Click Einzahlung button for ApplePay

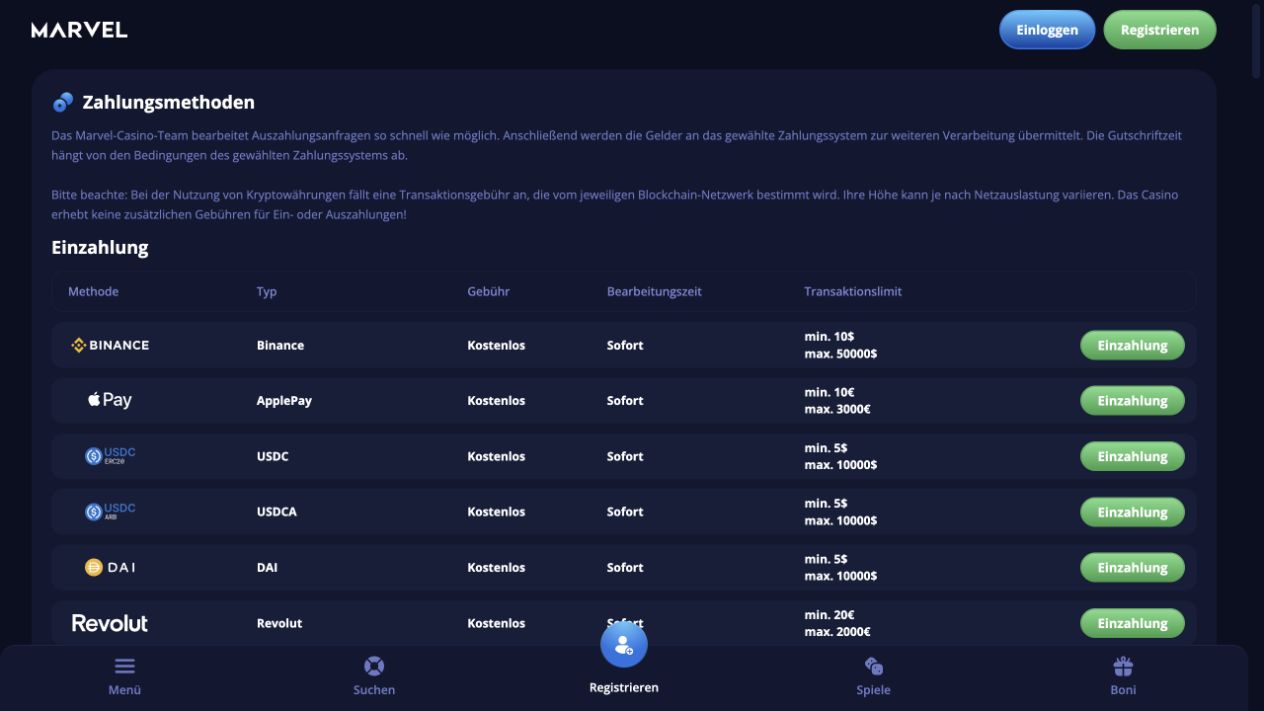click(1132, 401)
